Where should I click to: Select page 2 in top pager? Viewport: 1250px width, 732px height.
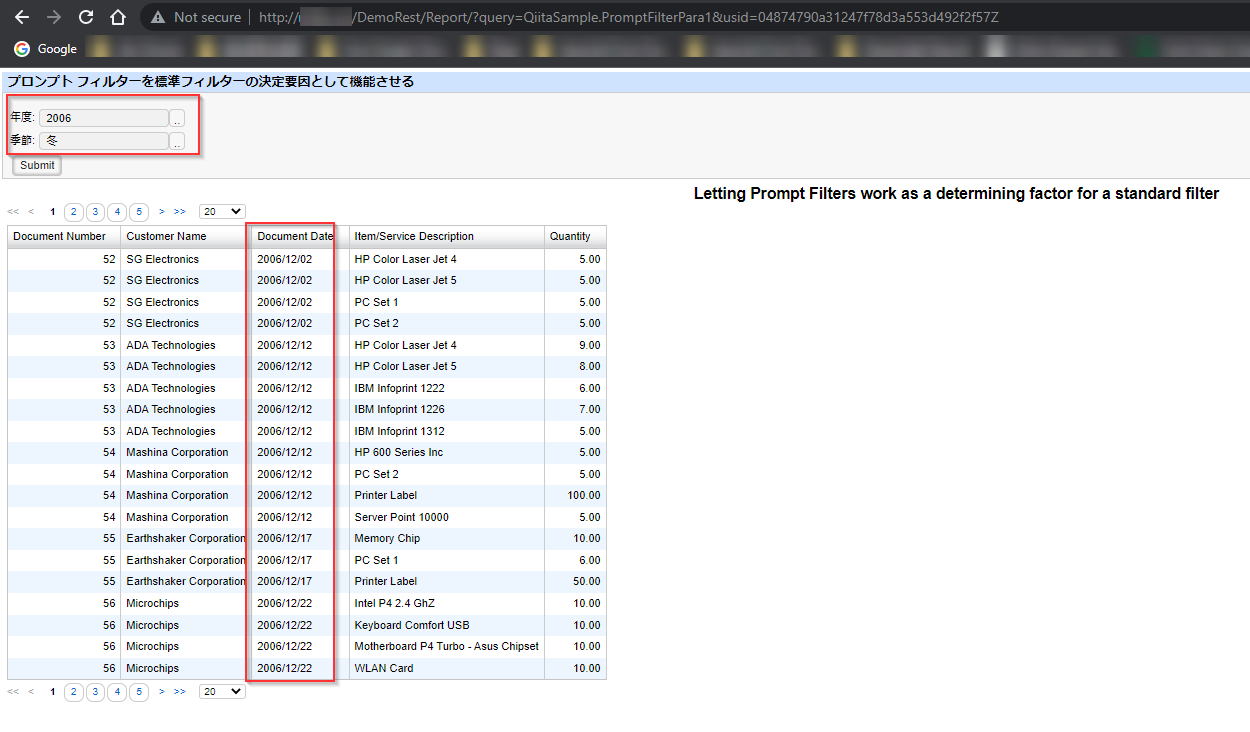pyautogui.click(x=73, y=212)
